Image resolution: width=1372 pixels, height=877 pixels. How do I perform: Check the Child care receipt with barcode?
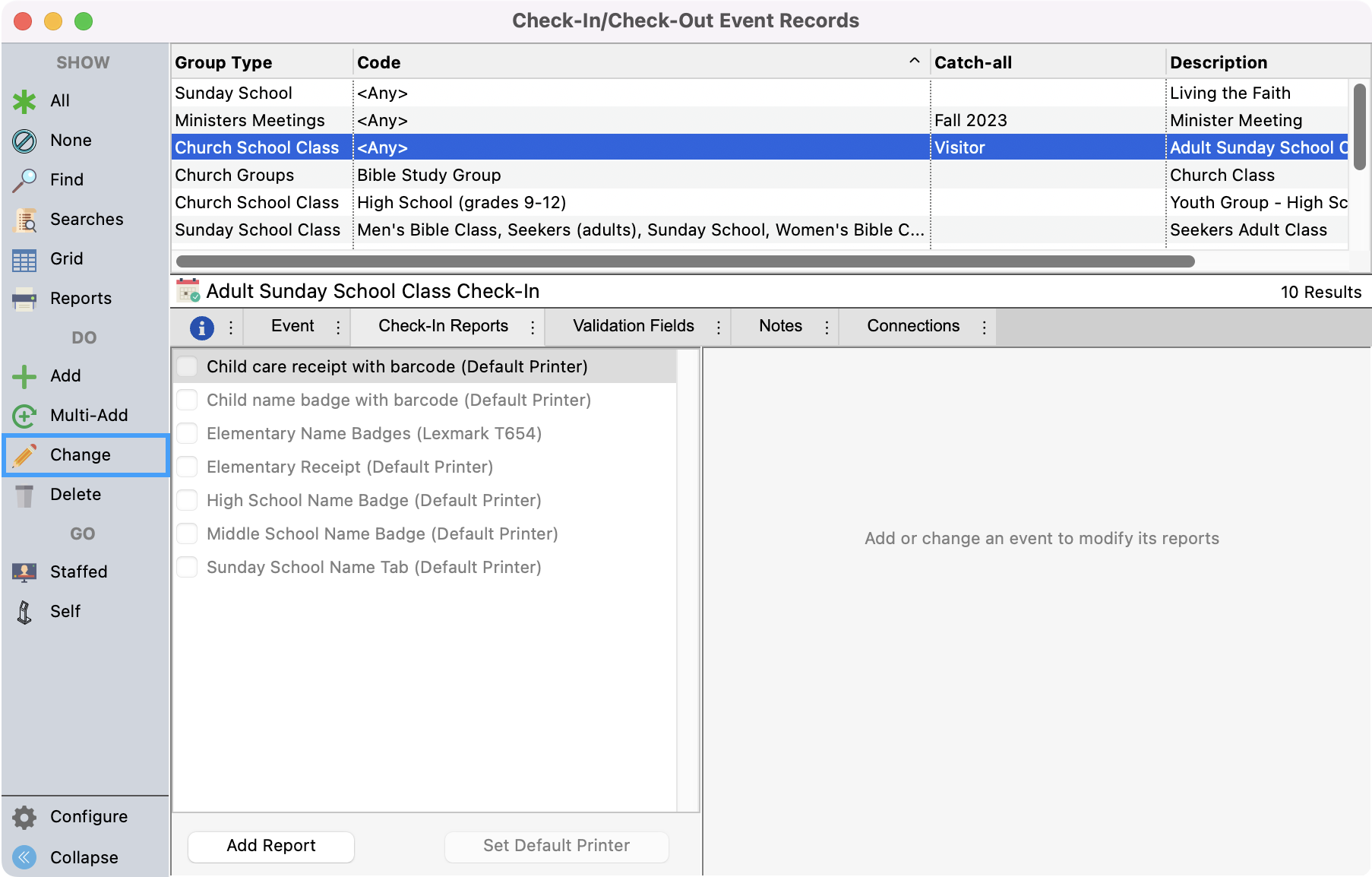[x=186, y=366]
